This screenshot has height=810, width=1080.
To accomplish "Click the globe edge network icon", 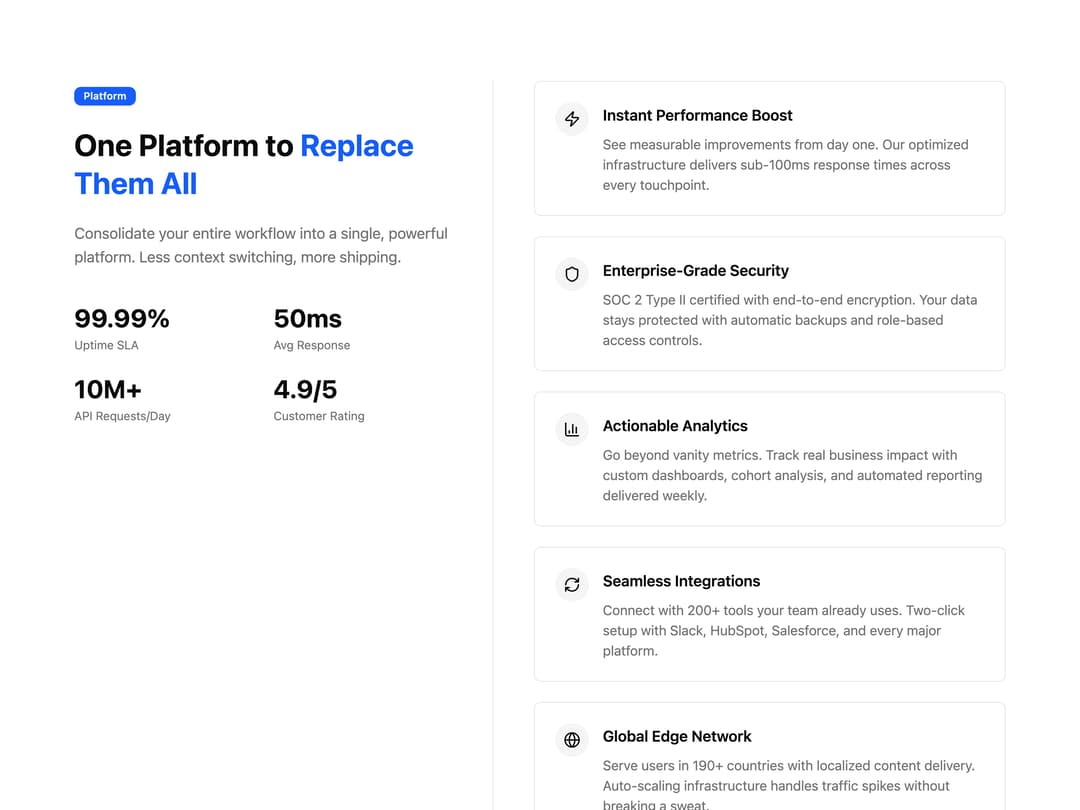I will [x=572, y=740].
